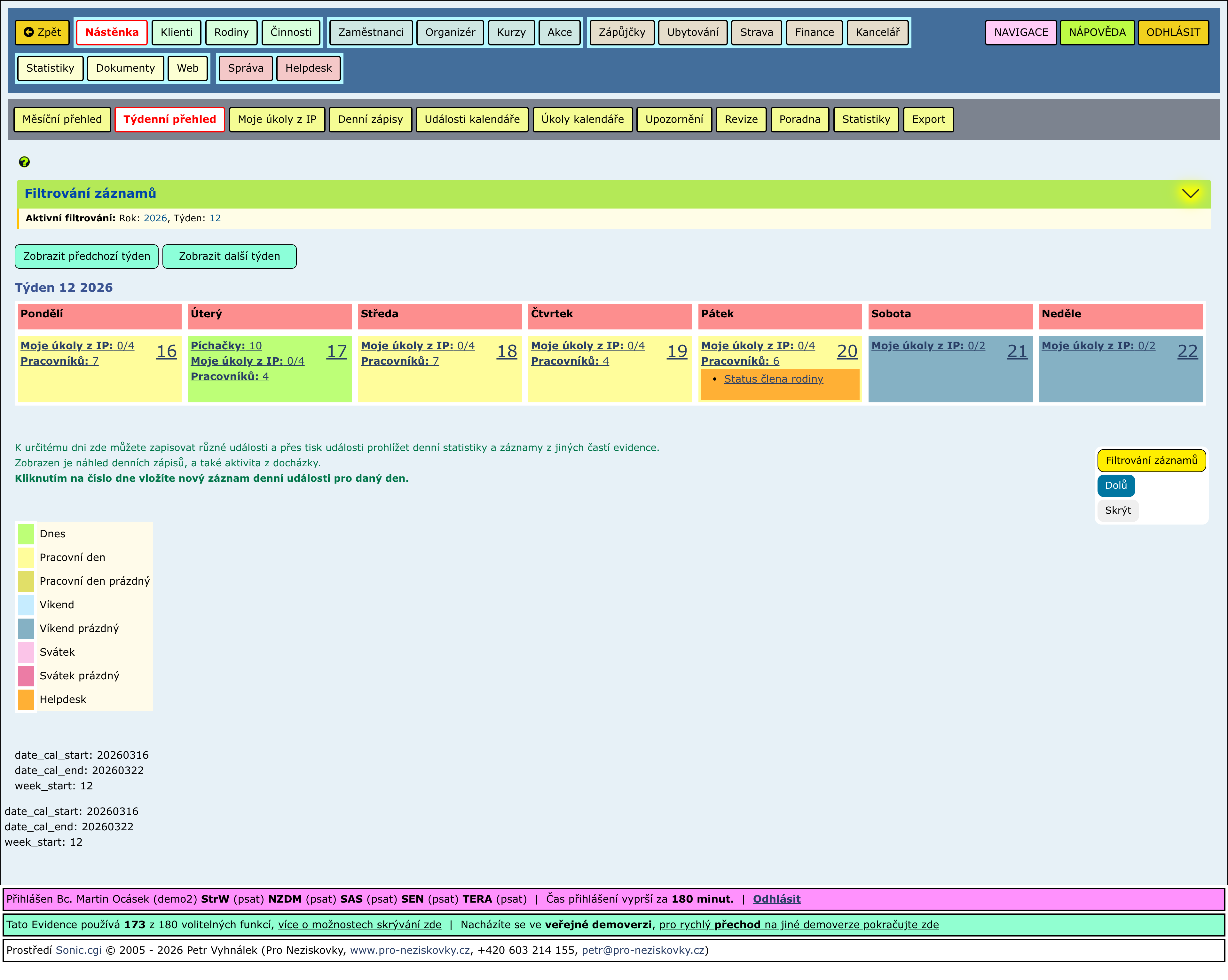The width and height of the screenshot is (1228, 980).
Task: Click filter year value 2026
Action: coord(155,218)
